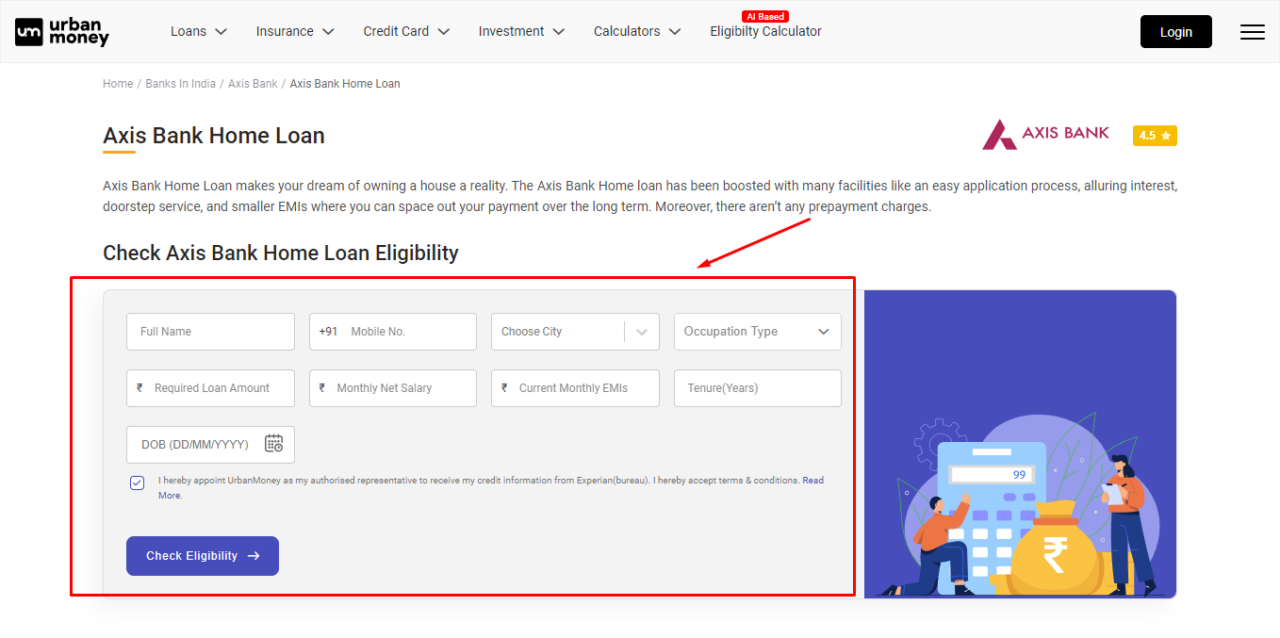Viewport: 1280px width, 638px height.
Task: Focus the DOB (DD/MM/YYYY) field
Action: (210, 444)
